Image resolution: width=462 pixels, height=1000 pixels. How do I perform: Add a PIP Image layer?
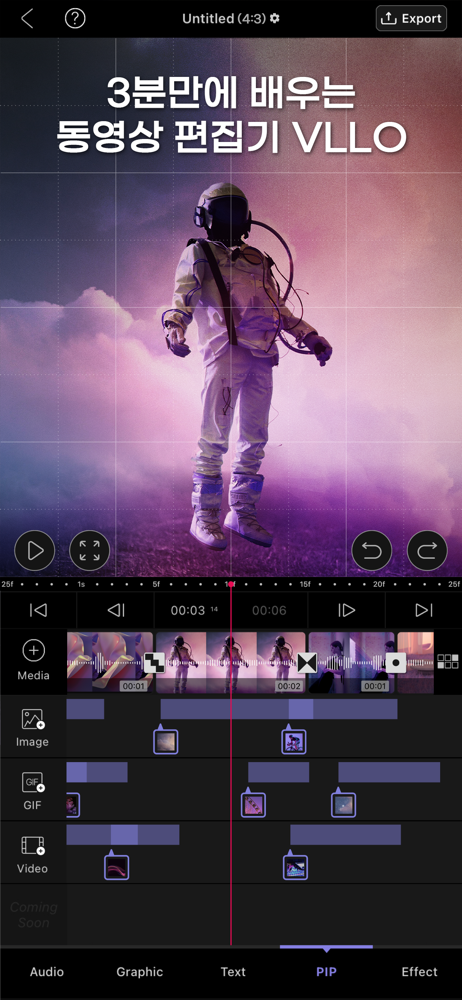(33, 727)
